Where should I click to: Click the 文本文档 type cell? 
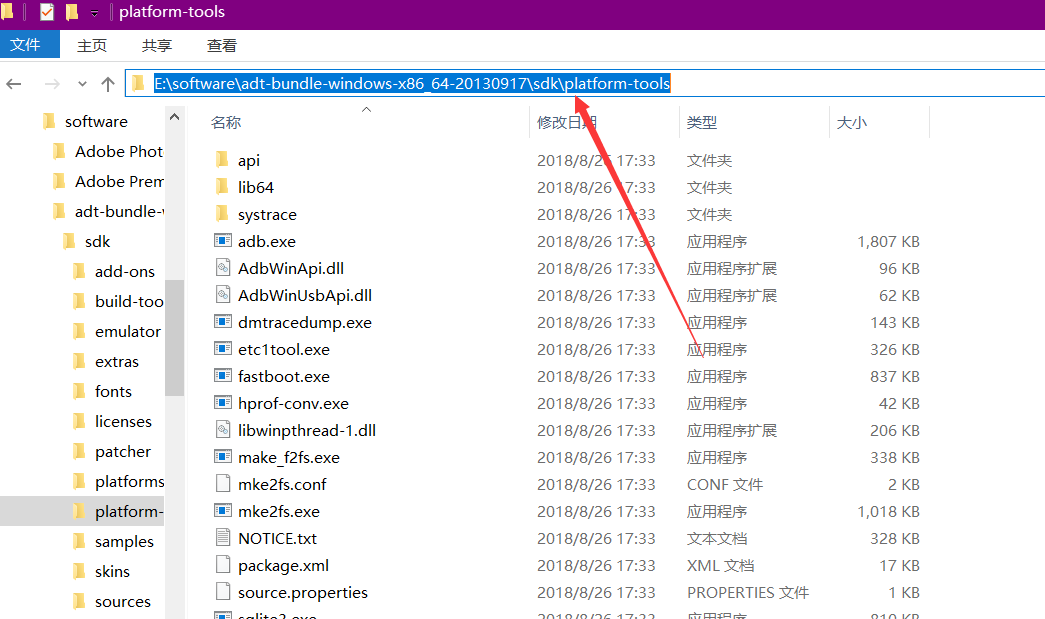(x=716, y=538)
